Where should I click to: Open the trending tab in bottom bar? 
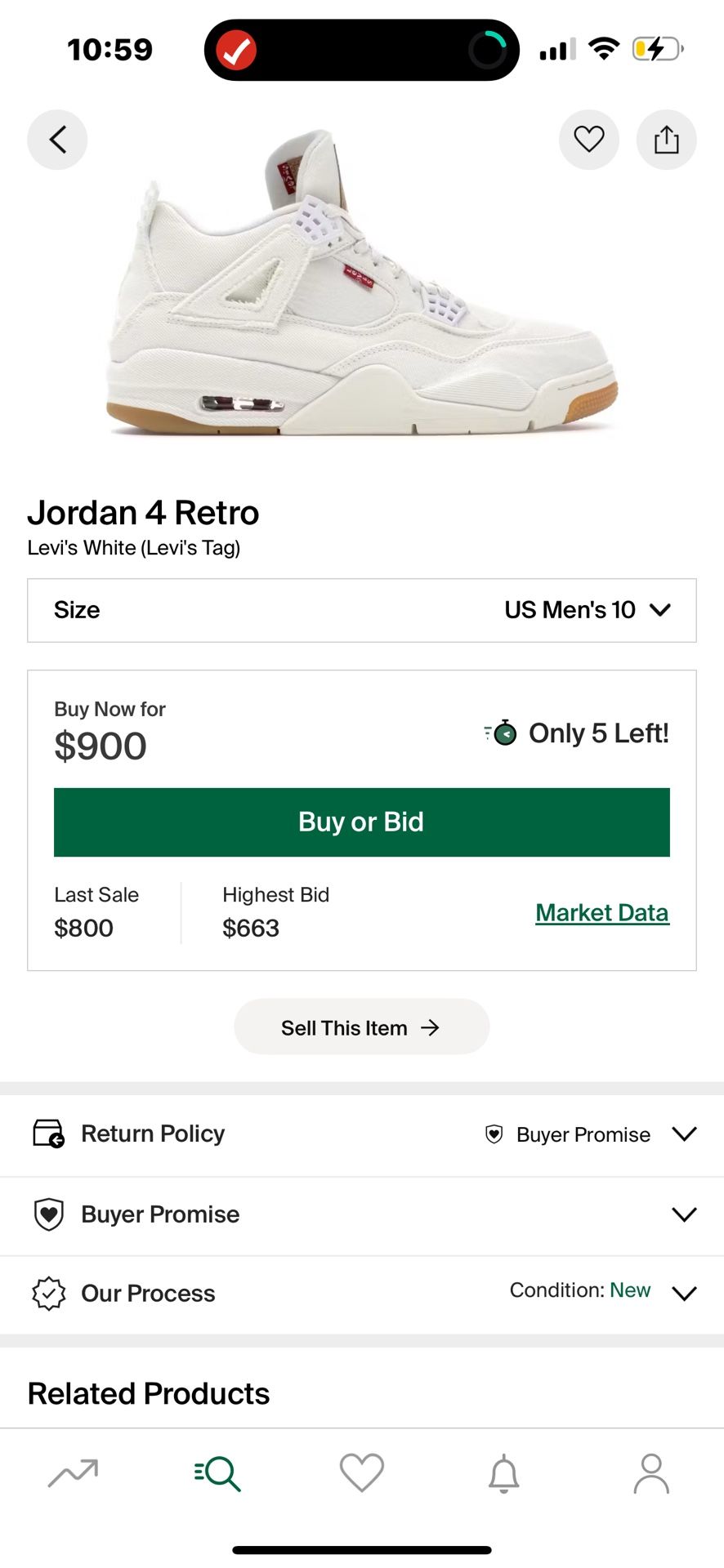[x=73, y=1472]
